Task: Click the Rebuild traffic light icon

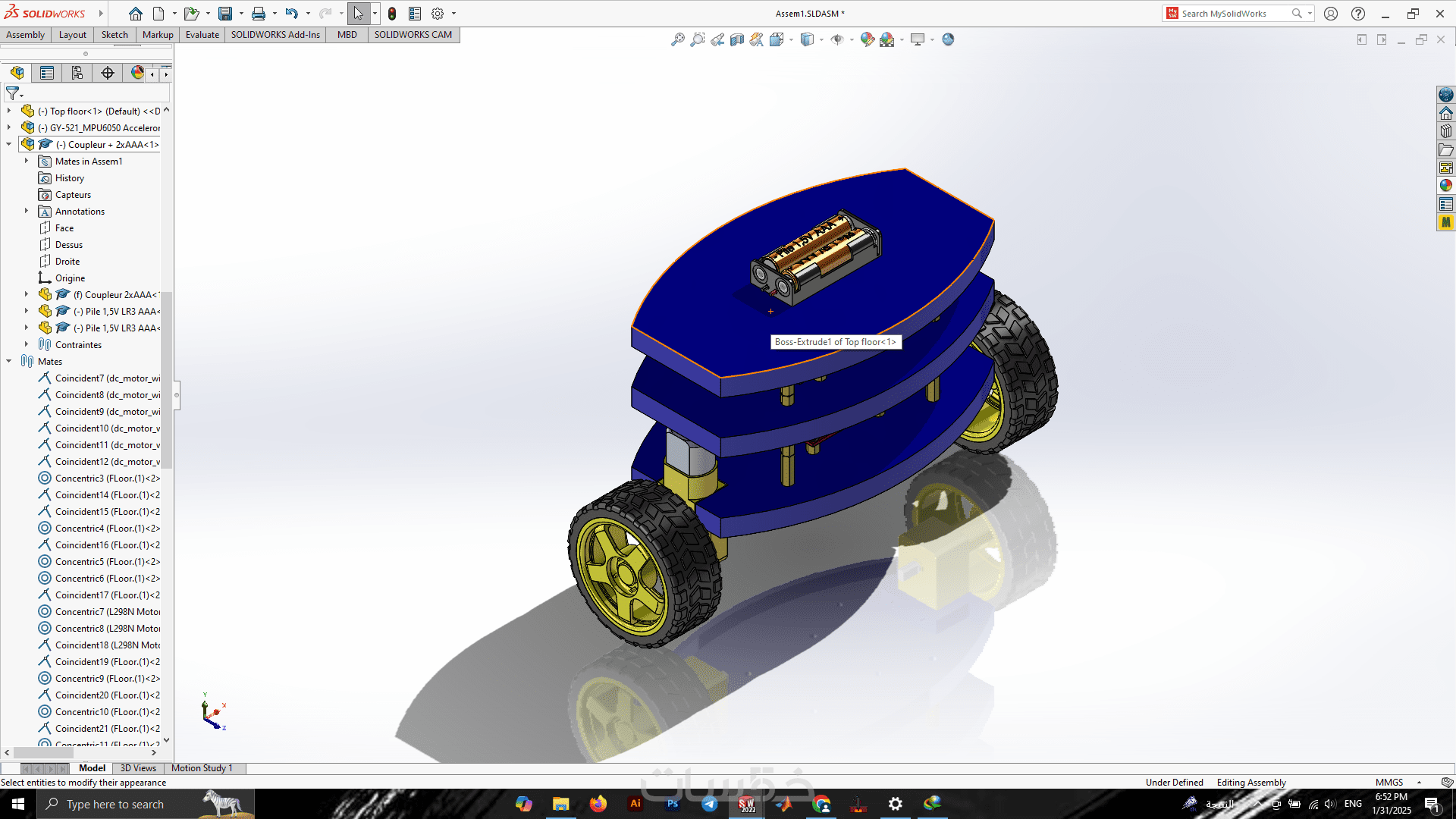Action: tap(392, 14)
